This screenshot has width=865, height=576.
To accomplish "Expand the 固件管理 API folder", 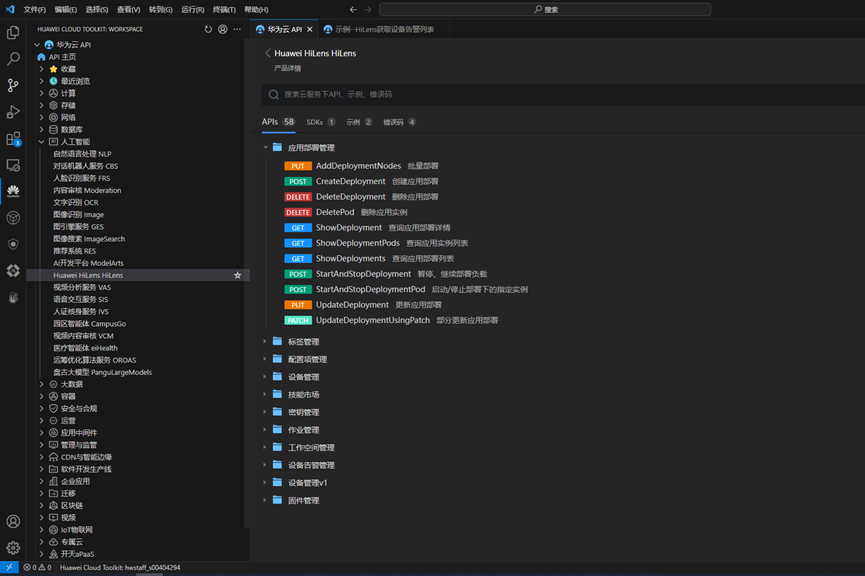I will coord(265,500).
